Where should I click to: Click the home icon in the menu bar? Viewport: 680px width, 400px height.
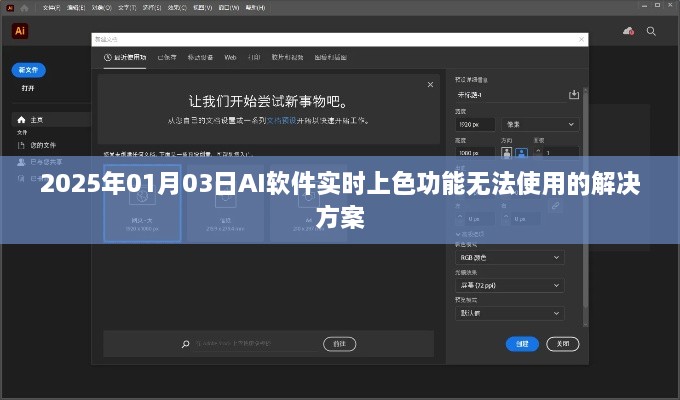[25, 8]
